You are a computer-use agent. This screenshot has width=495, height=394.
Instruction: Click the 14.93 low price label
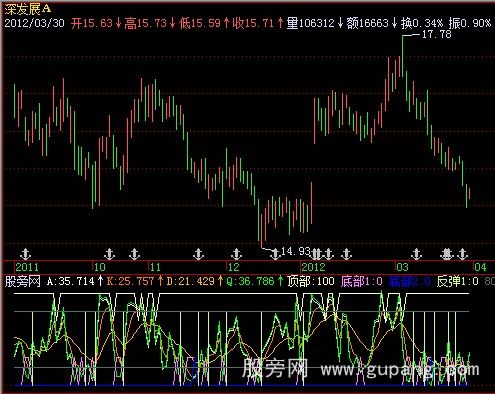click(x=296, y=251)
